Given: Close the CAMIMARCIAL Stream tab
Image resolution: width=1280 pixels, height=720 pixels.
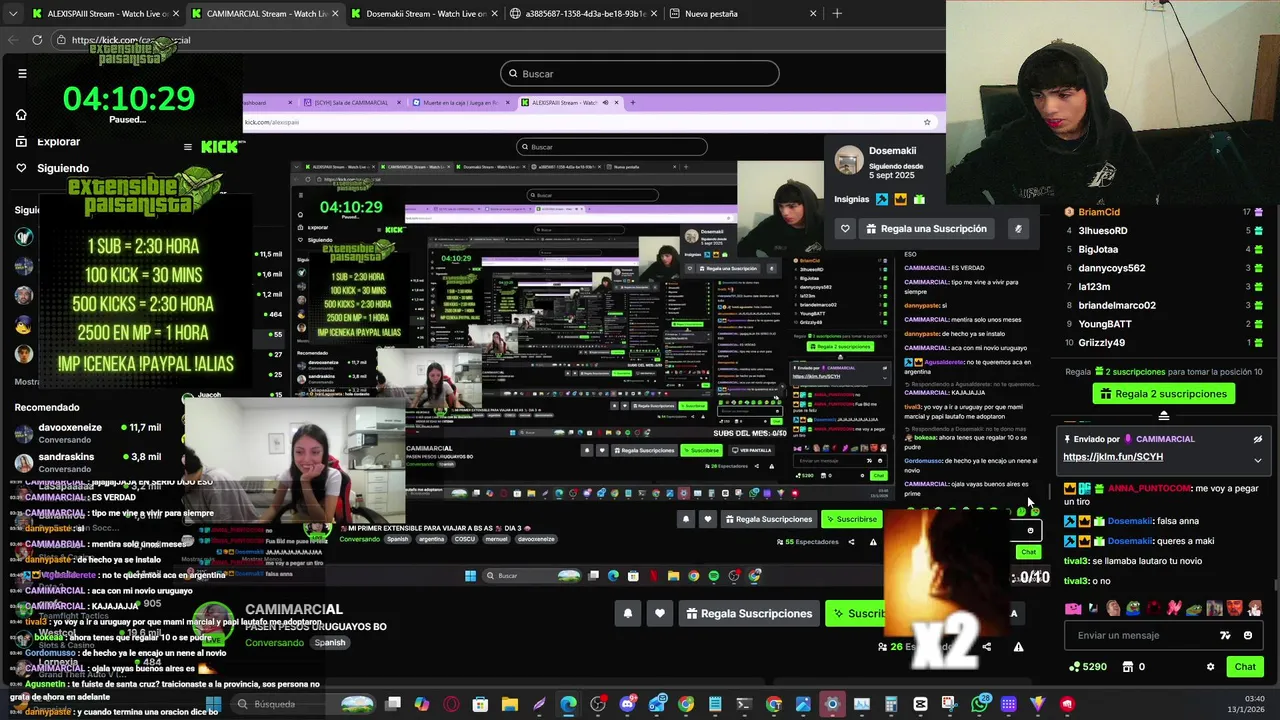Looking at the screenshot, I should point(335,14).
